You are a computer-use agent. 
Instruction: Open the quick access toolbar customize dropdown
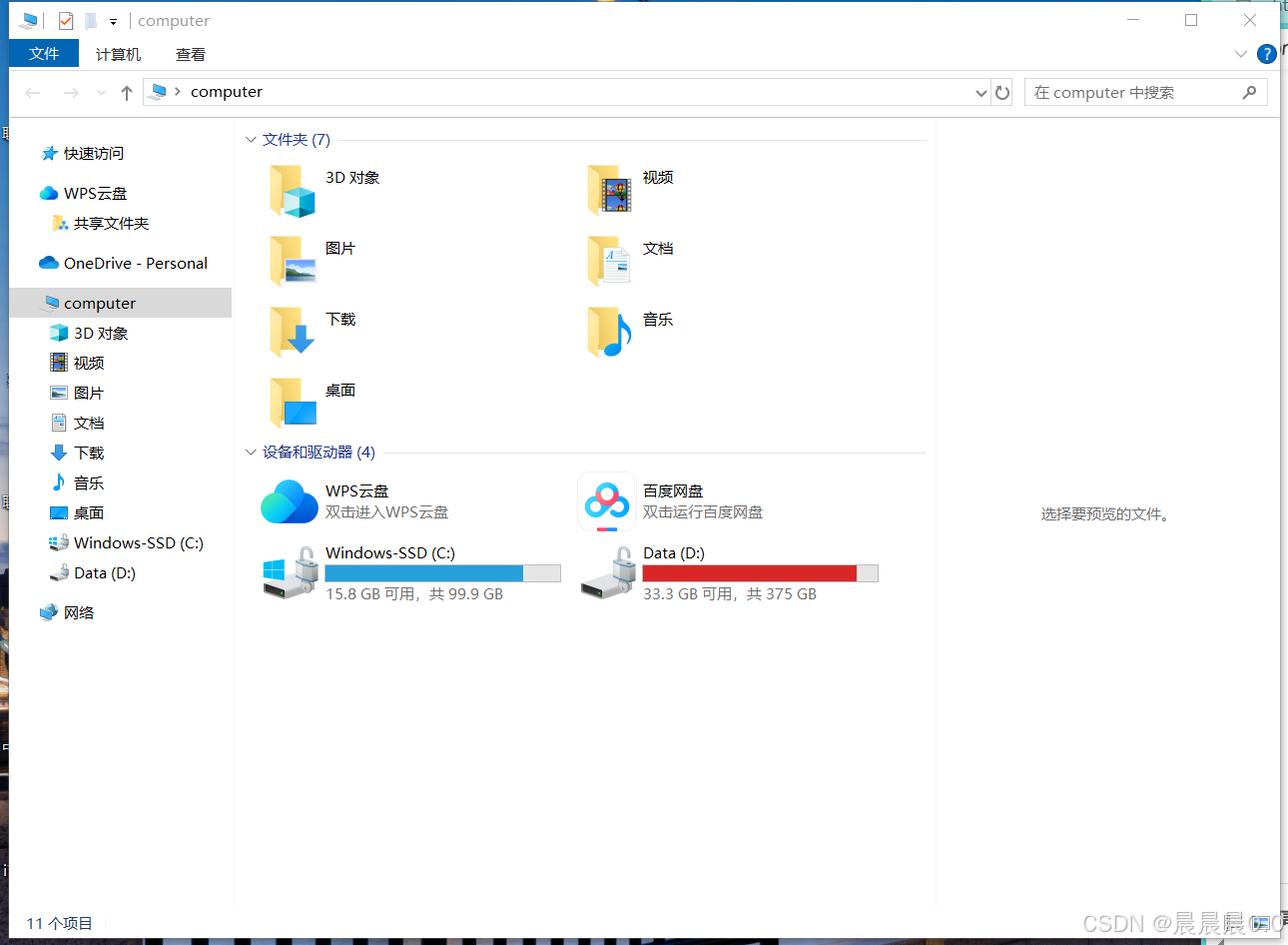click(113, 21)
